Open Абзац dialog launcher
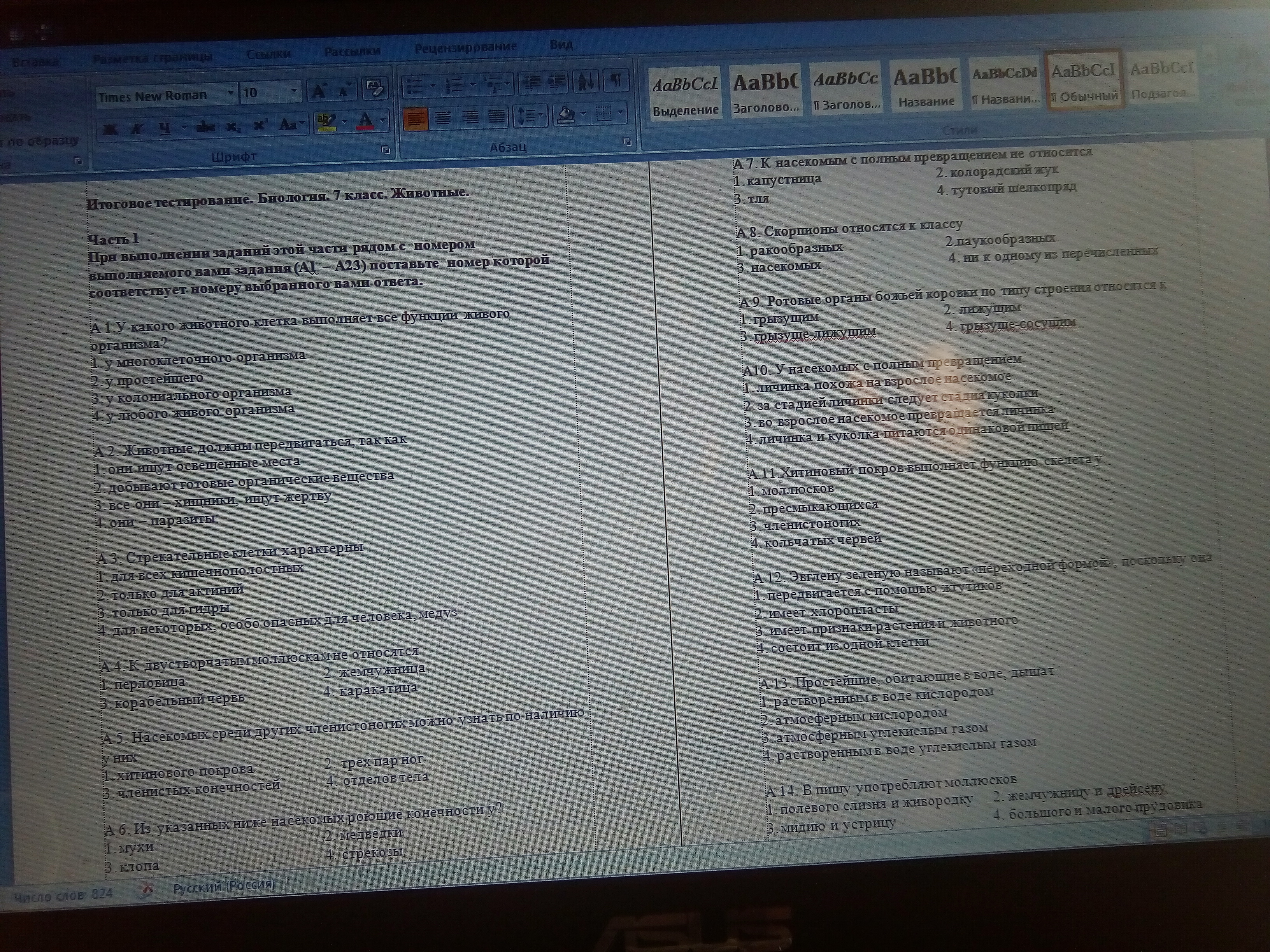This screenshot has width=1270, height=952. click(x=628, y=142)
